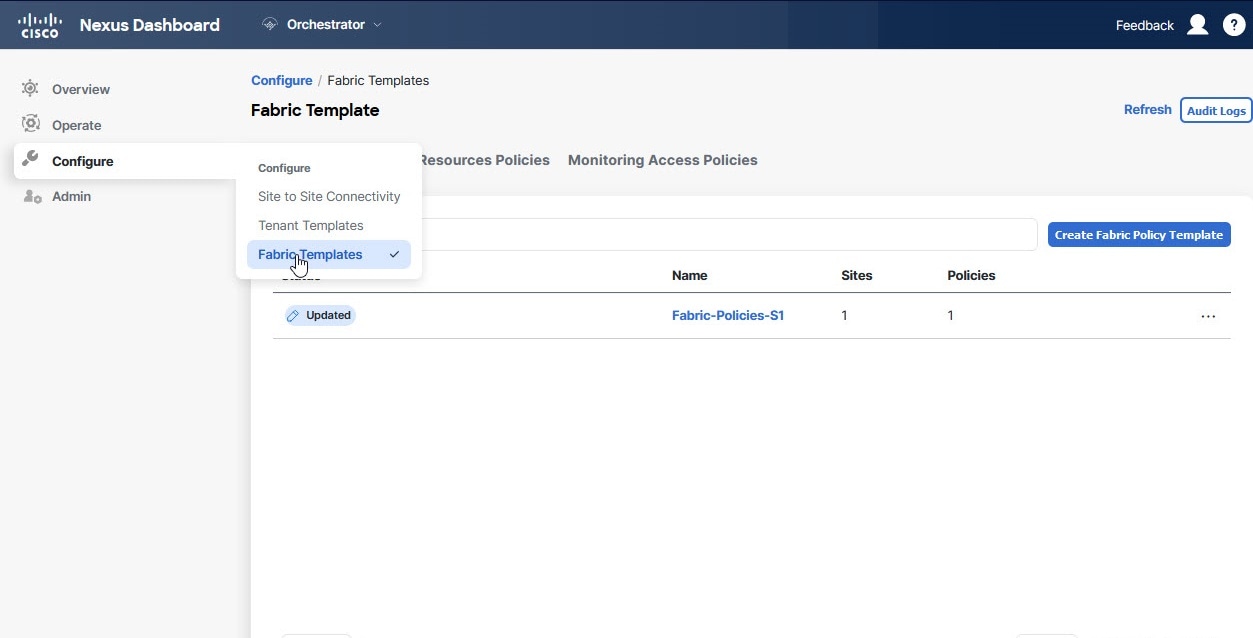
Task: Click the Sites column header
Action: (x=857, y=275)
